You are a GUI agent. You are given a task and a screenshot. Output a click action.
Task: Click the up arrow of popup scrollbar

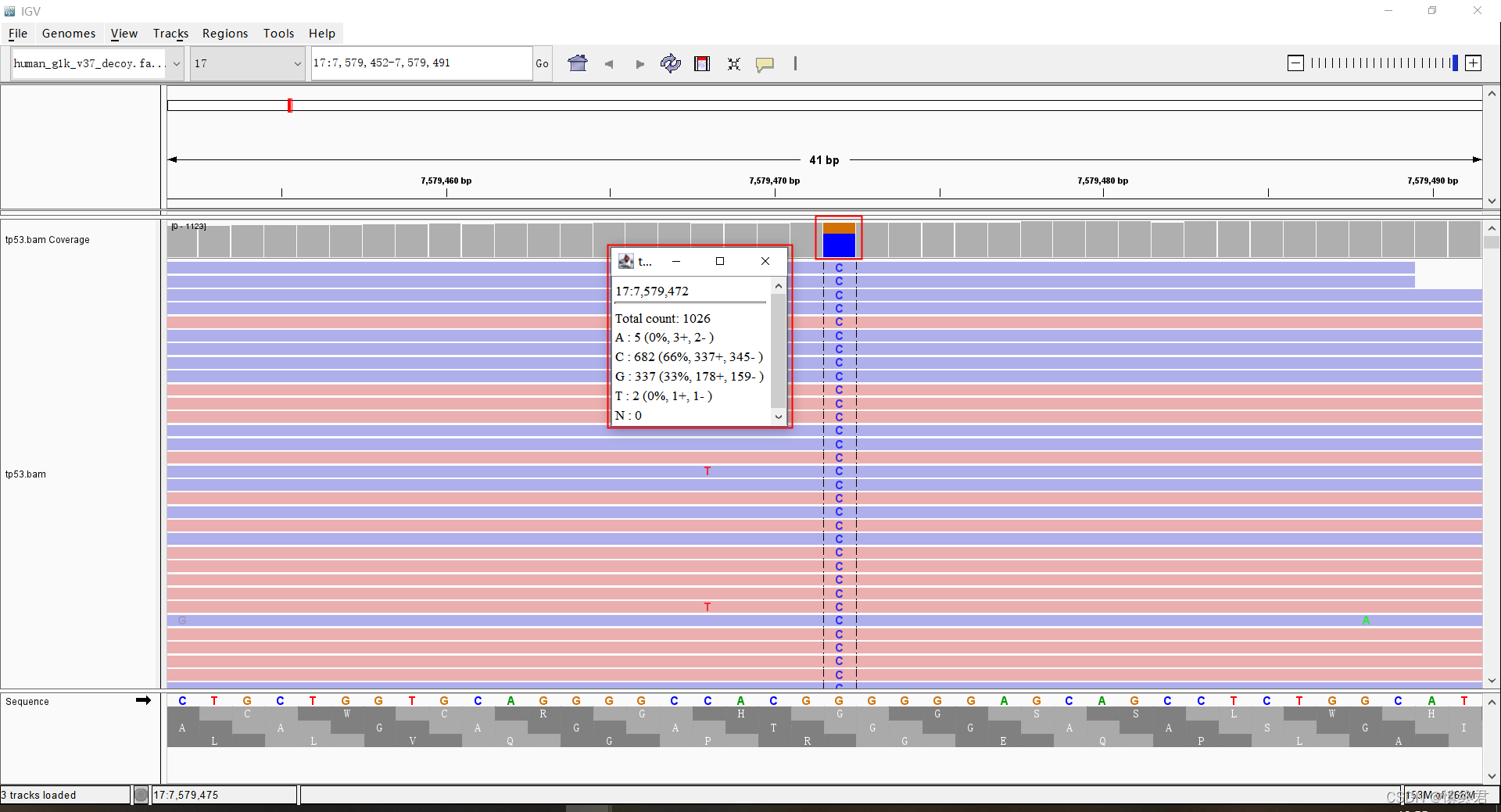779,286
